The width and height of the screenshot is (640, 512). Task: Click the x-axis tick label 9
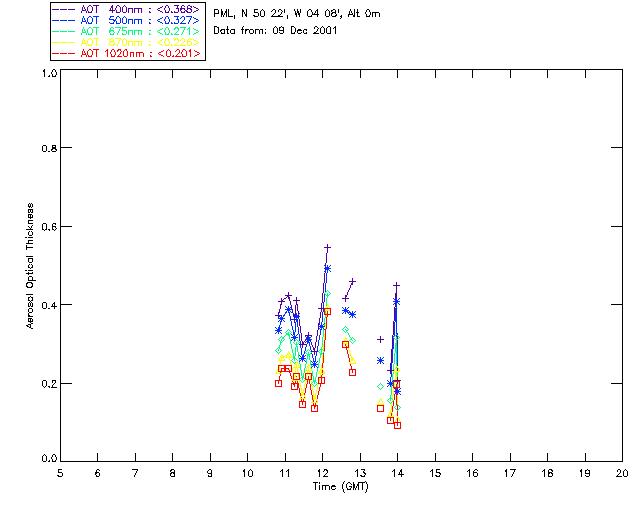(x=210, y=473)
